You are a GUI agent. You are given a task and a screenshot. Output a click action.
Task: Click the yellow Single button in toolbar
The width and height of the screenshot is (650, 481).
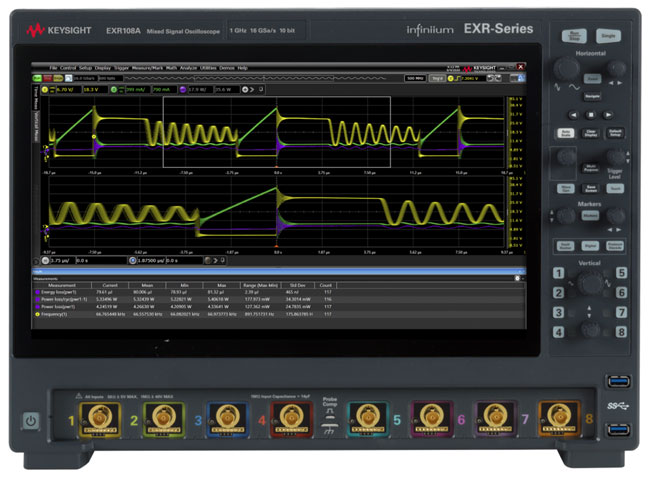click(x=58, y=78)
